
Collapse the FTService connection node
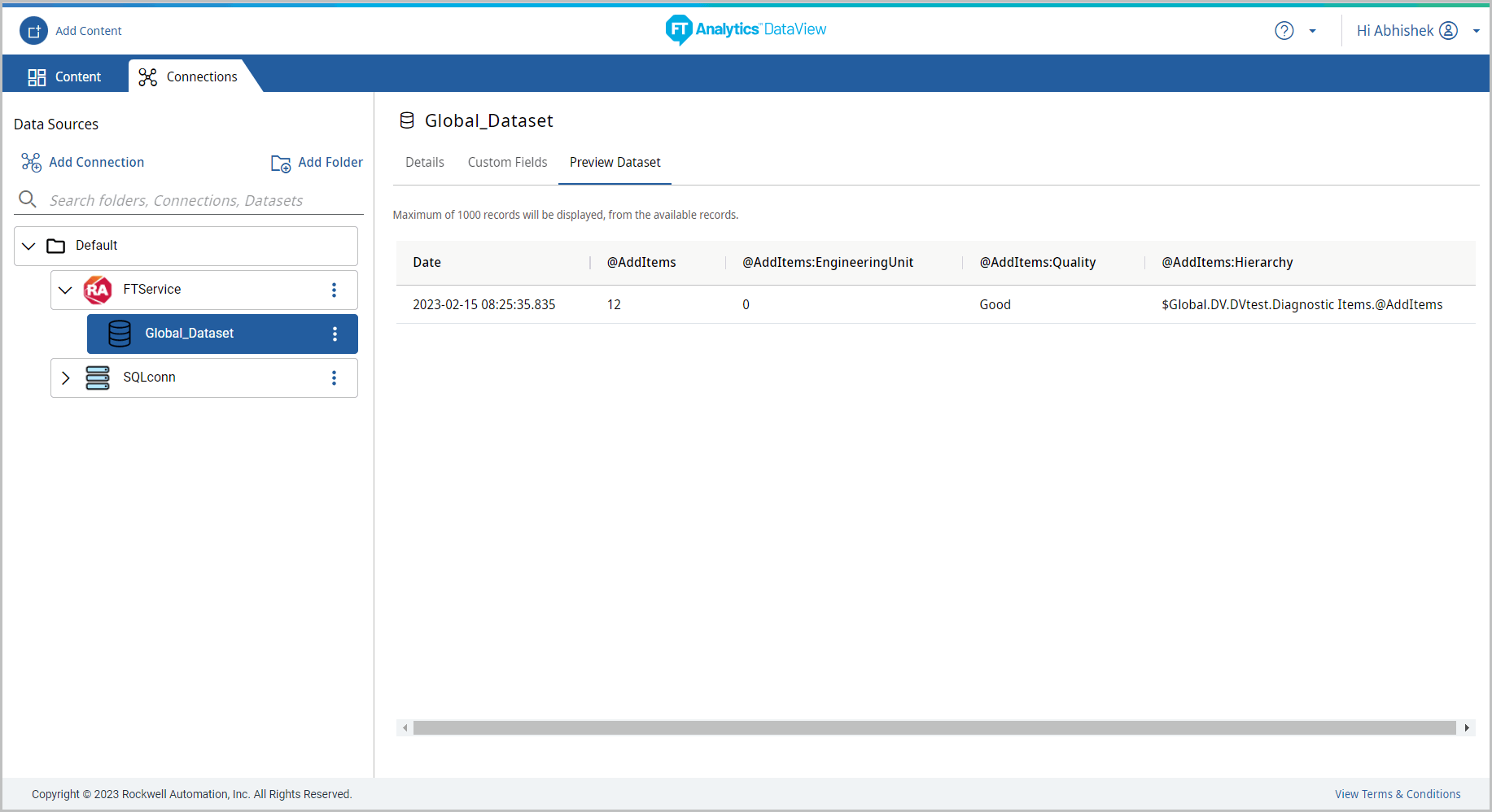(x=66, y=290)
